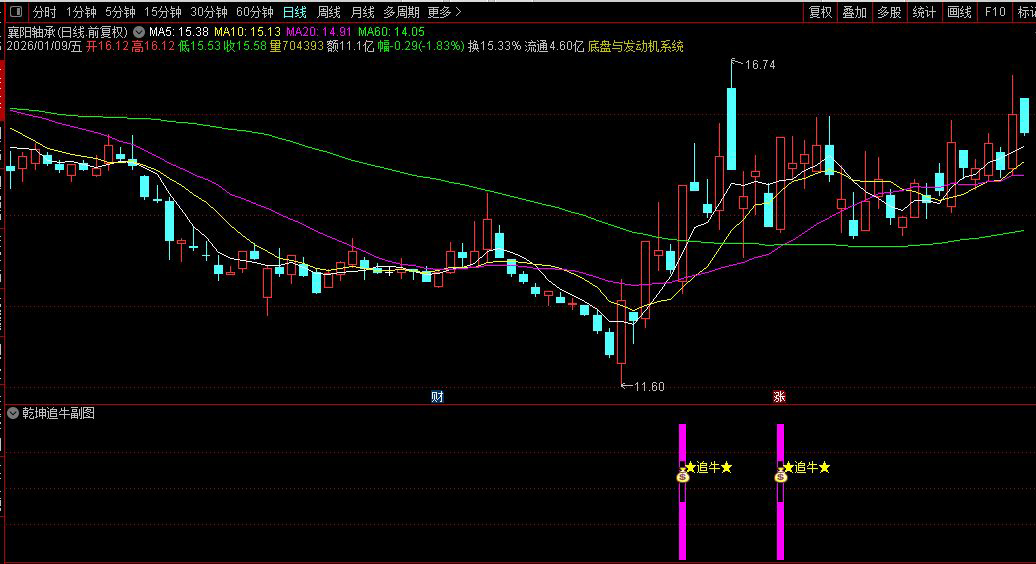Click the second money bag signal icon
This screenshot has width=1036, height=564.
coord(781,476)
